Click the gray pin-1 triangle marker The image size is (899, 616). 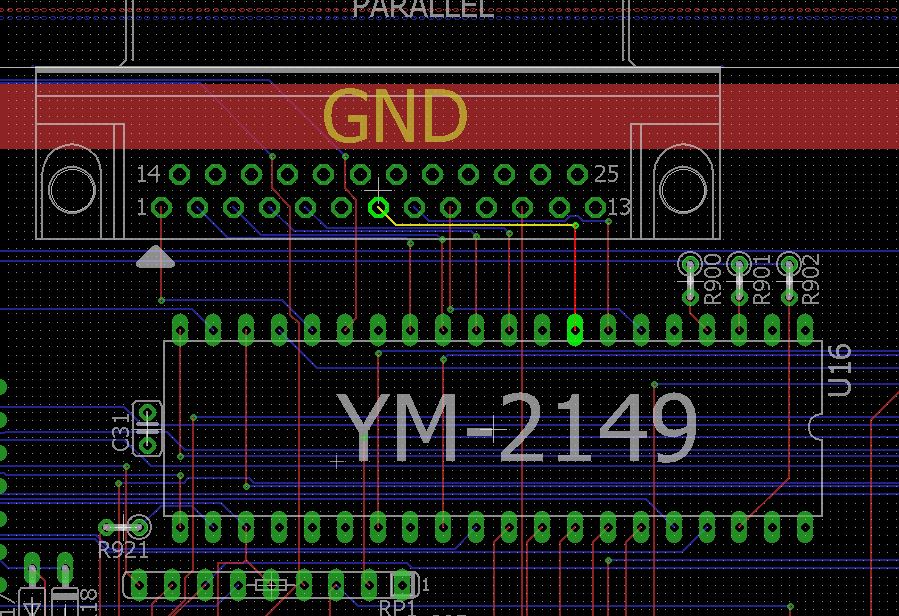coord(155,257)
